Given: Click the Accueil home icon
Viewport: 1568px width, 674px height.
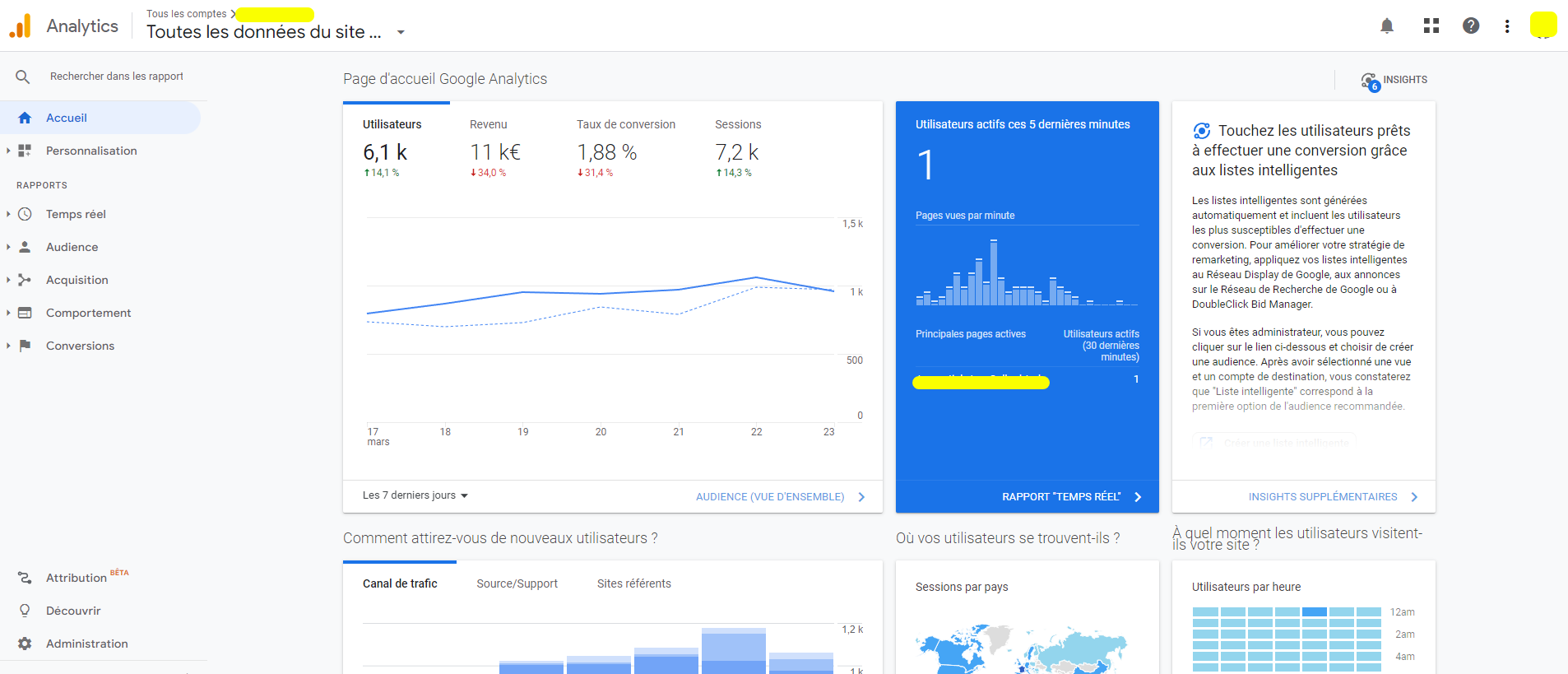Looking at the screenshot, I should pos(25,118).
